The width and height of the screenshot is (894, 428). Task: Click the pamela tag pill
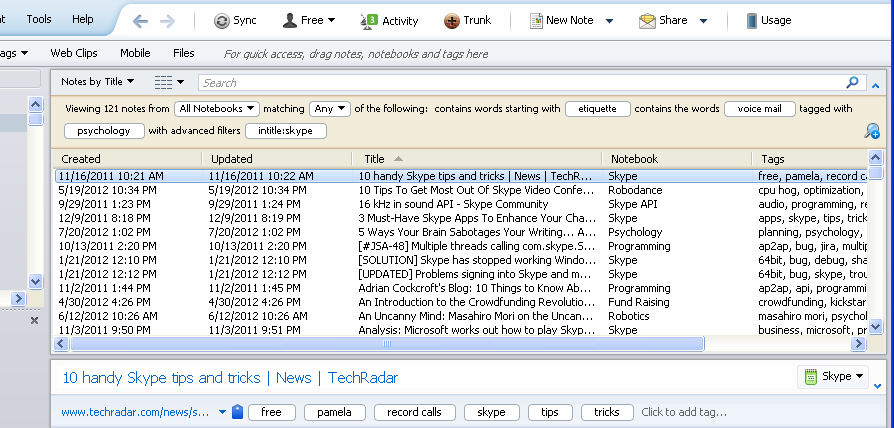[334, 412]
